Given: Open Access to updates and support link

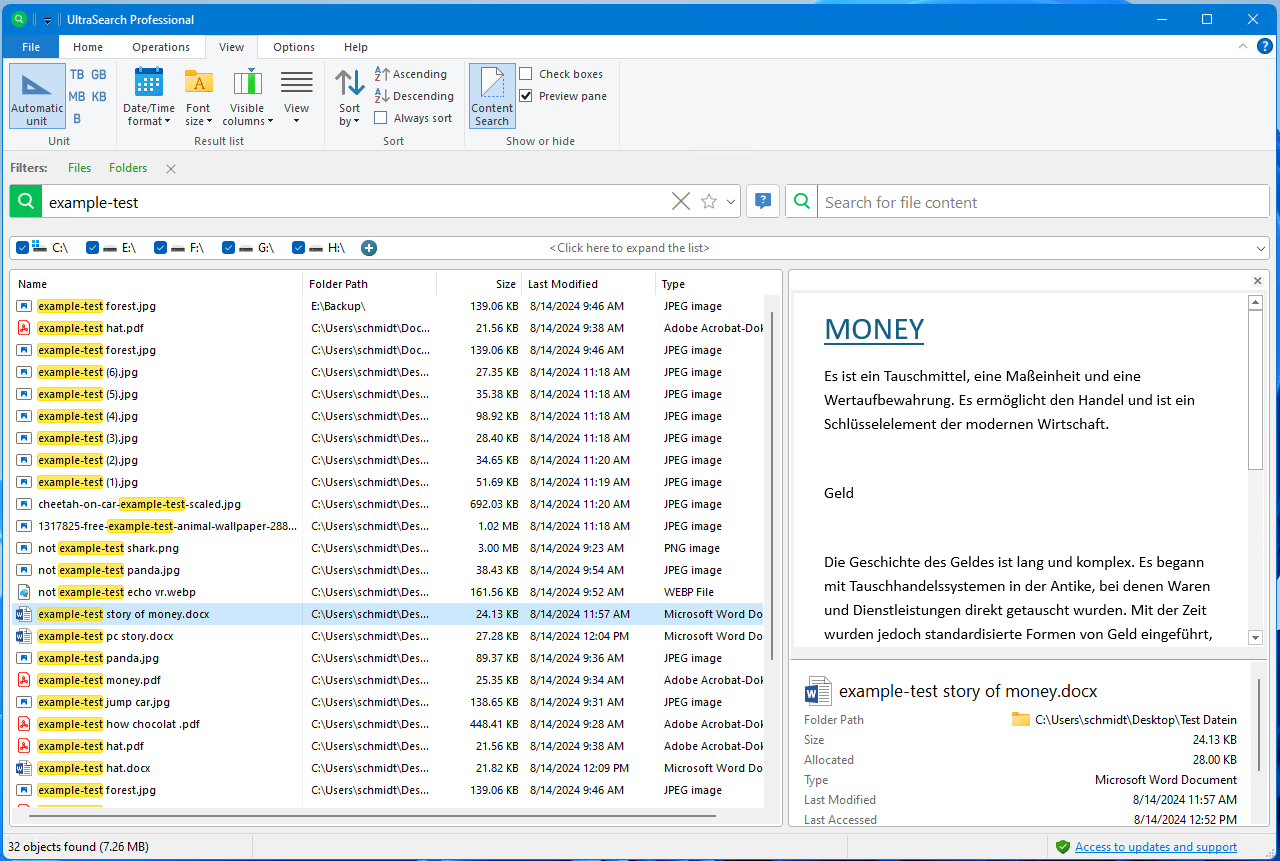Looking at the screenshot, I should point(1155,847).
